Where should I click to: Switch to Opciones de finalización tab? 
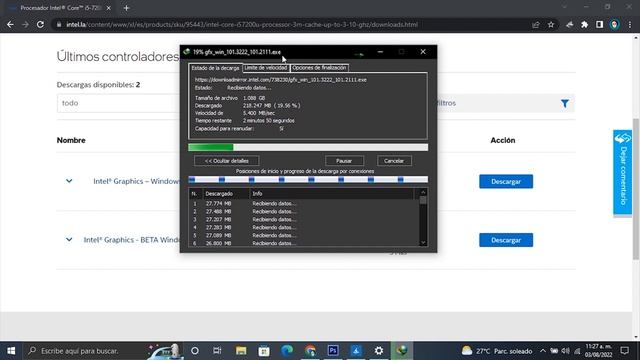319,68
